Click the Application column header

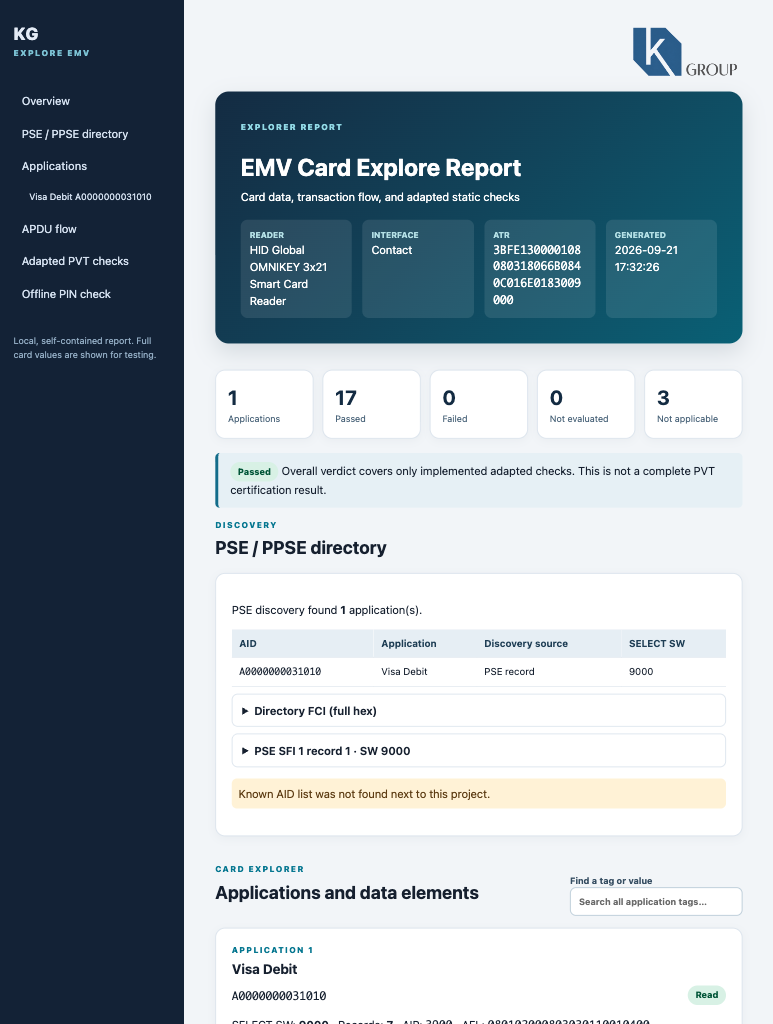tap(424, 643)
